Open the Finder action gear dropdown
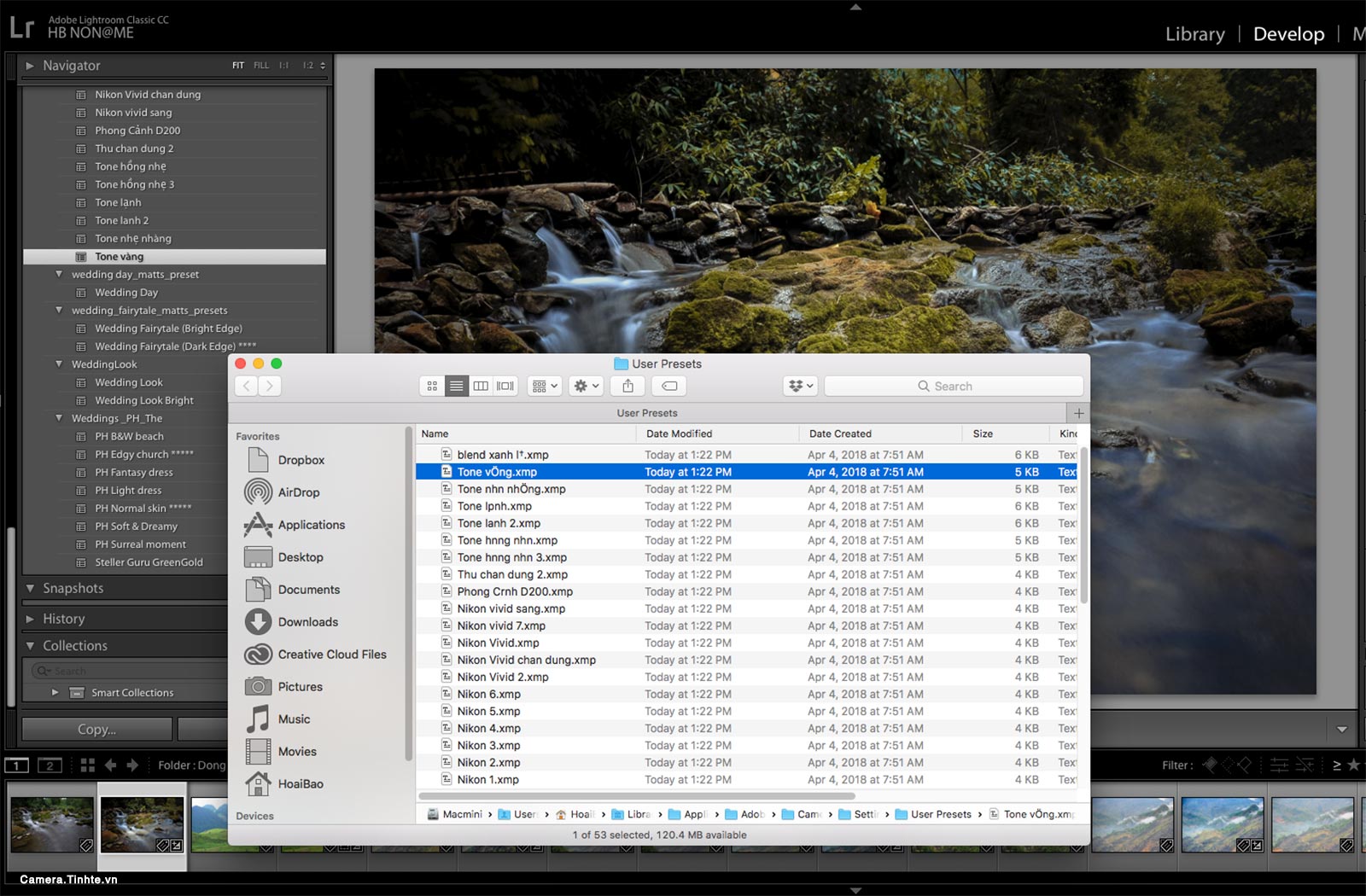1366x896 pixels. pos(587,386)
